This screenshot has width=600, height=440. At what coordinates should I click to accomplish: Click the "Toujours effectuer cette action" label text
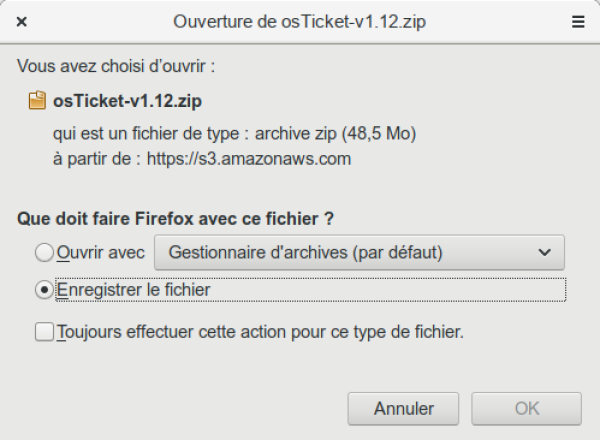coord(260,331)
